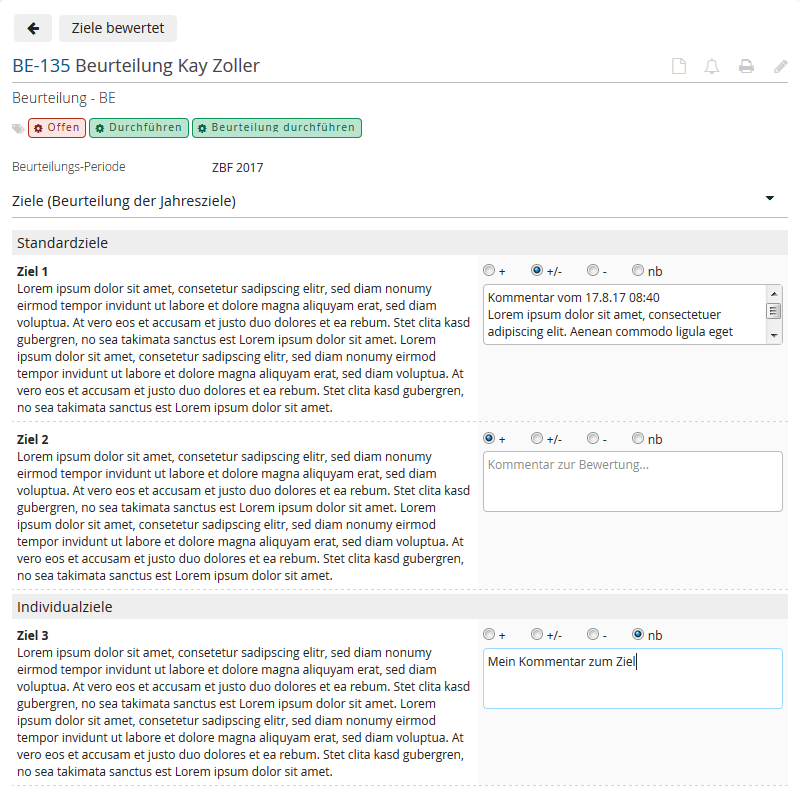Choose nb rating for Ziel 1
This screenshot has width=799, height=788.
(638, 270)
